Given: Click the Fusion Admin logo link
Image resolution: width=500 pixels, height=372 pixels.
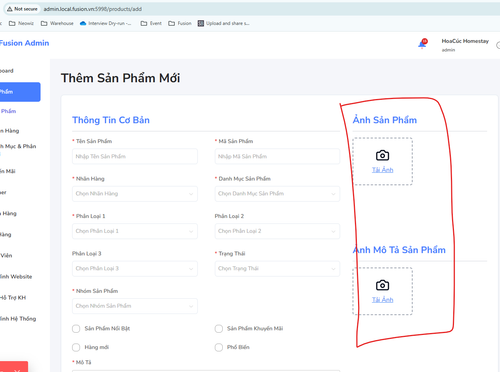Looking at the screenshot, I should point(24,43).
